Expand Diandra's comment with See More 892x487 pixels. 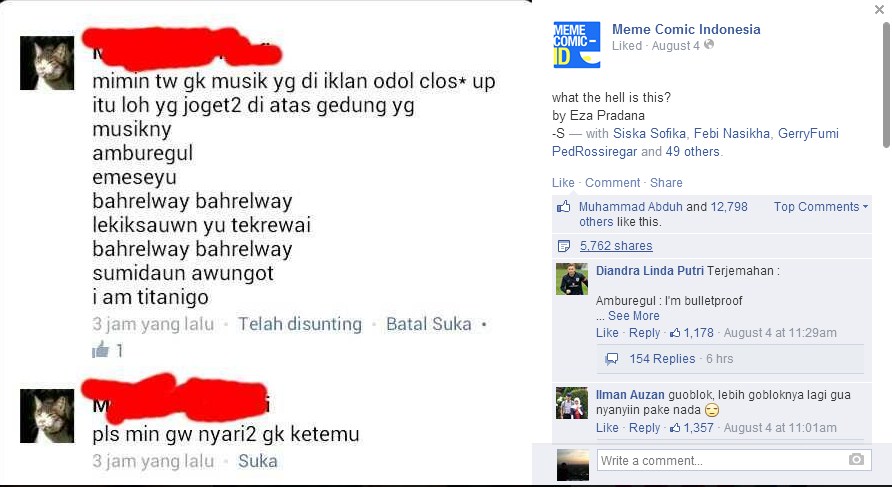[x=633, y=316]
